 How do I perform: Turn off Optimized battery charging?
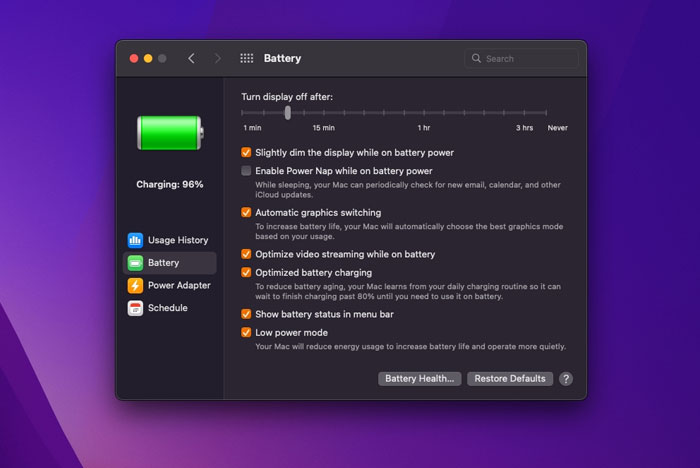point(247,272)
